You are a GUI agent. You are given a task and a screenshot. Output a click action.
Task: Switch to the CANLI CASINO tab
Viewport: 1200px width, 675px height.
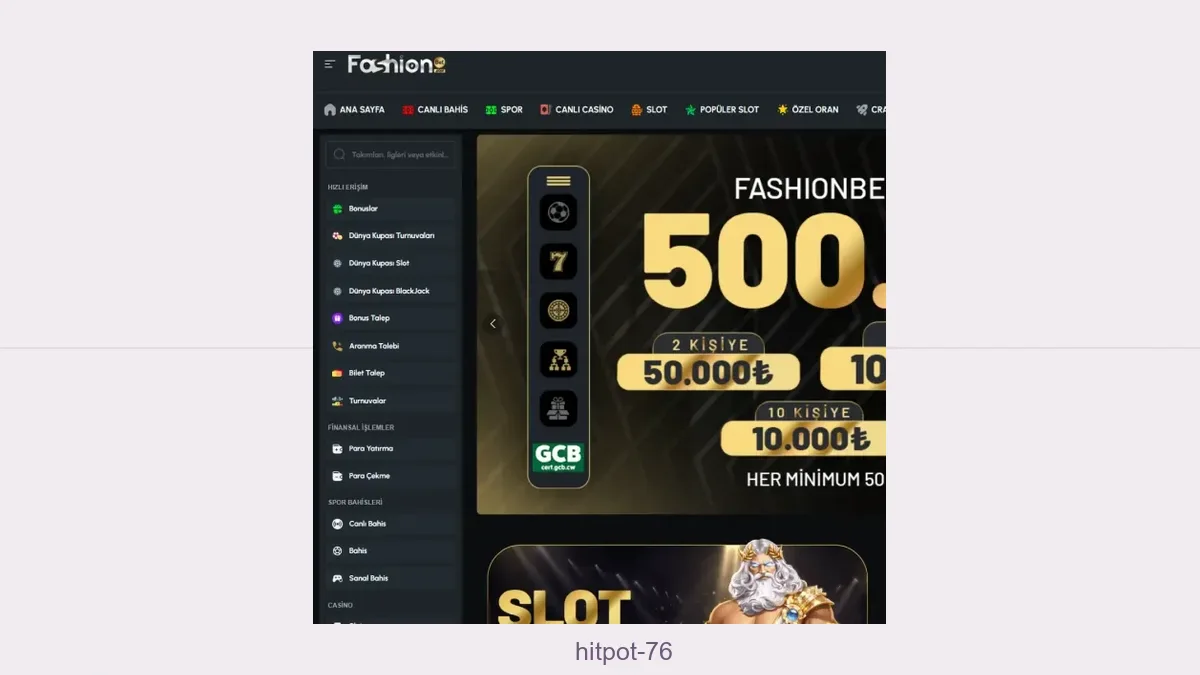[x=576, y=110]
